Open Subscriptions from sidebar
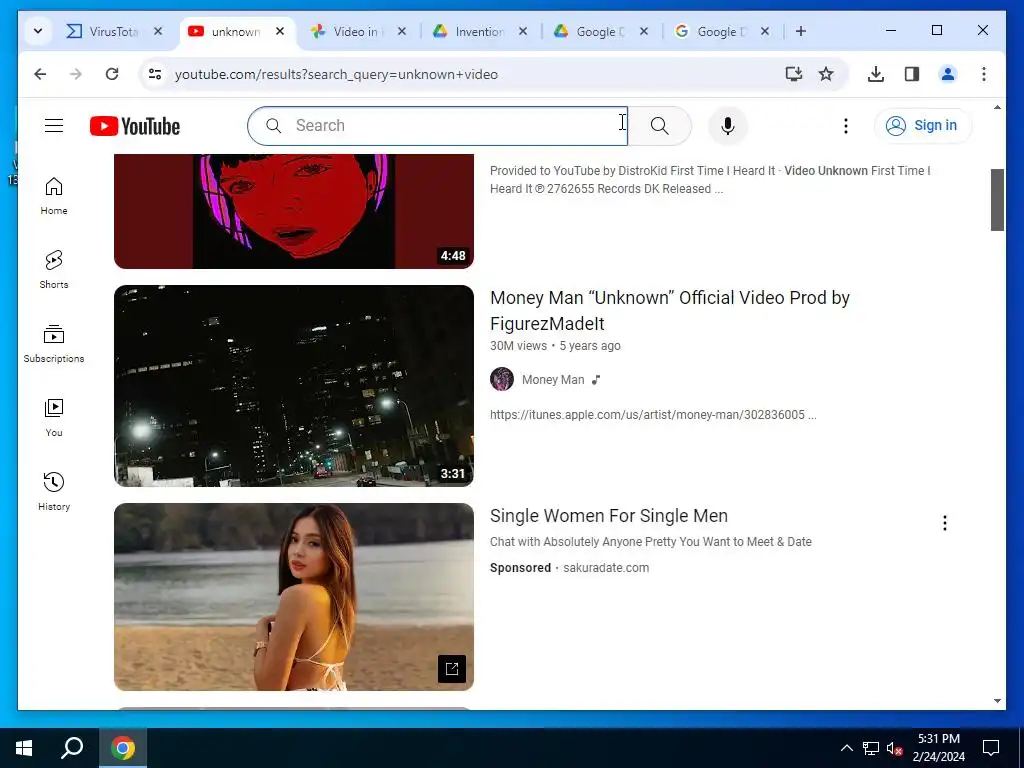 54,344
